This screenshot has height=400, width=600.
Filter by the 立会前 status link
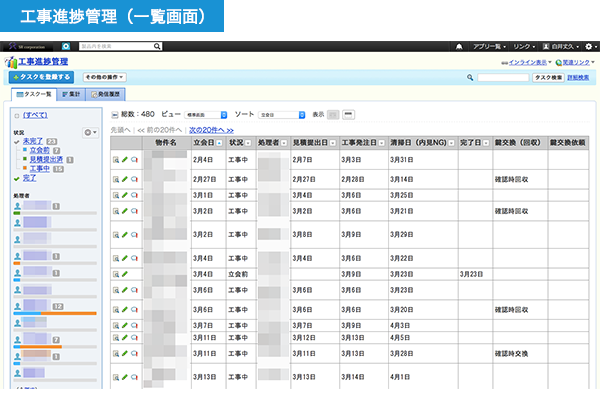pos(40,150)
